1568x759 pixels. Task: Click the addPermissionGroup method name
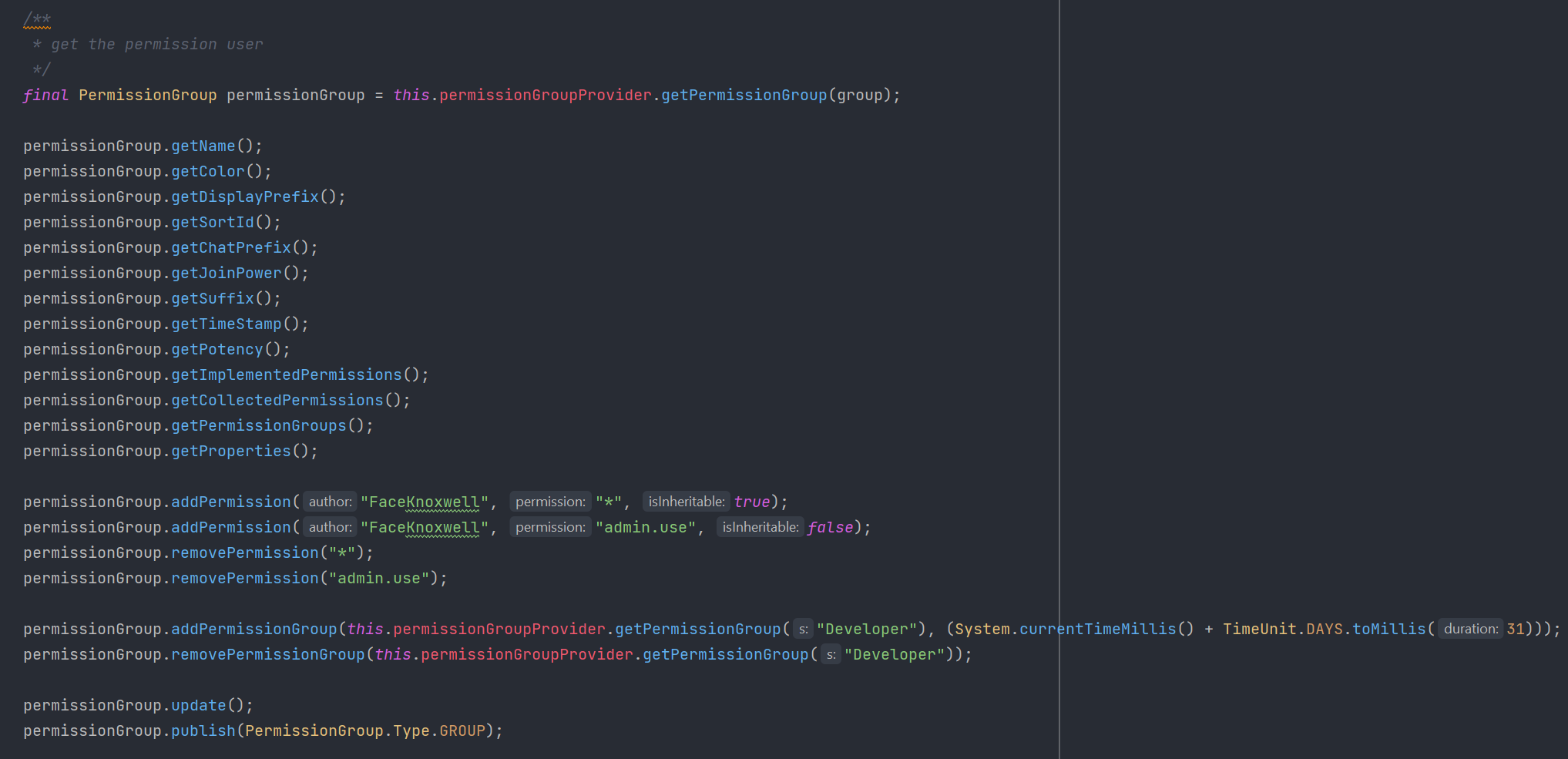tap(254, 629)
